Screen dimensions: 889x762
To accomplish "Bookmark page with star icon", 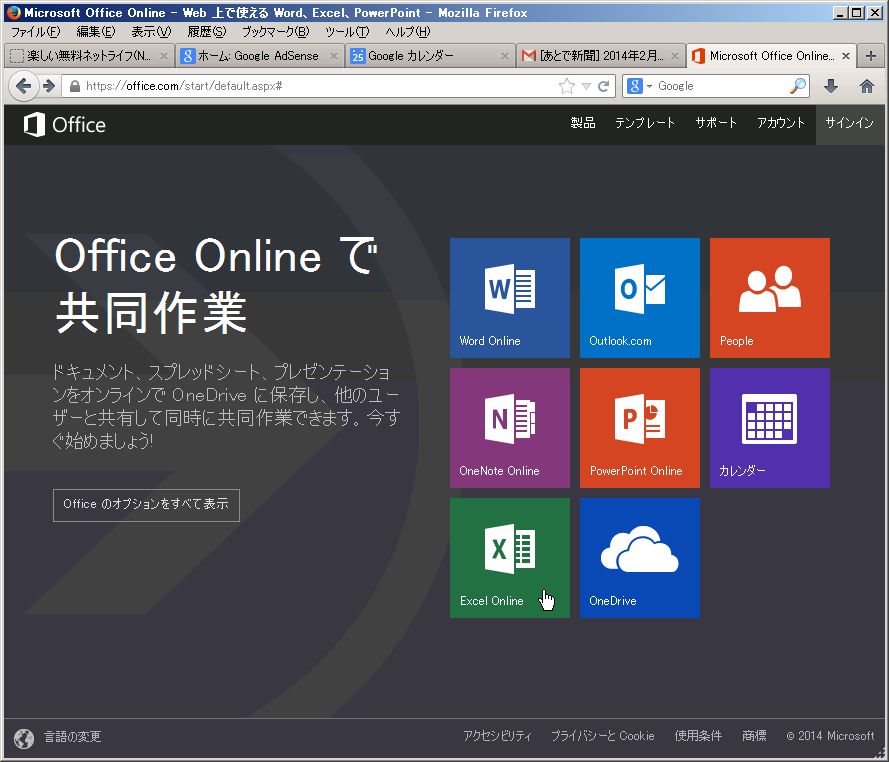I will [x=566, y=86].
